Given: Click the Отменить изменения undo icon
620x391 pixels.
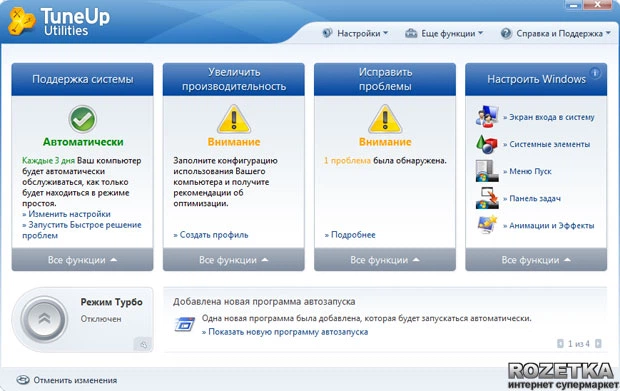Looking at the screenshot, I should 23,380.
